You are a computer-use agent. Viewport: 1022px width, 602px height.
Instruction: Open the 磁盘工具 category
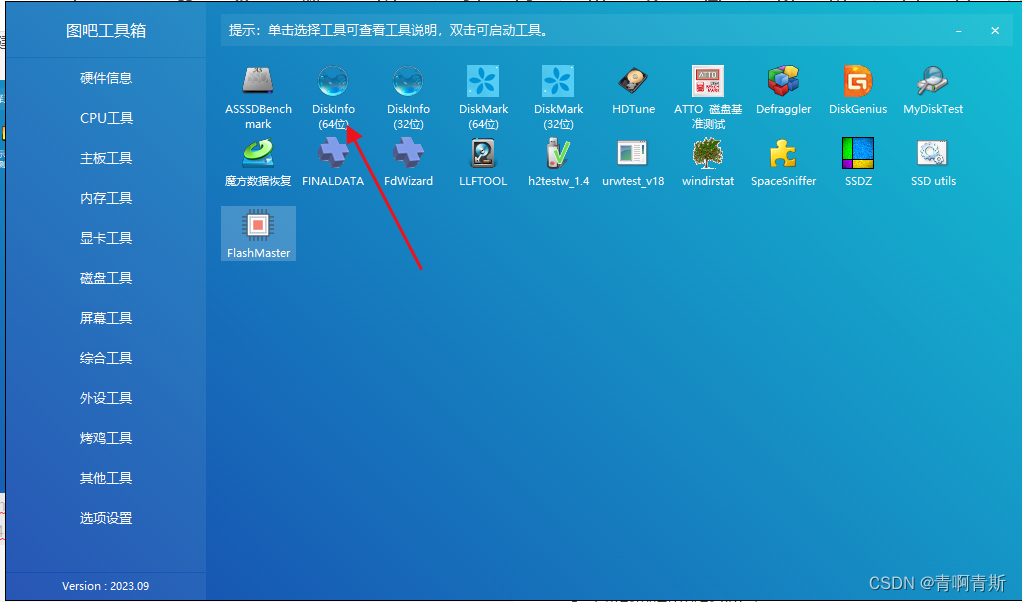pos(106,278)
